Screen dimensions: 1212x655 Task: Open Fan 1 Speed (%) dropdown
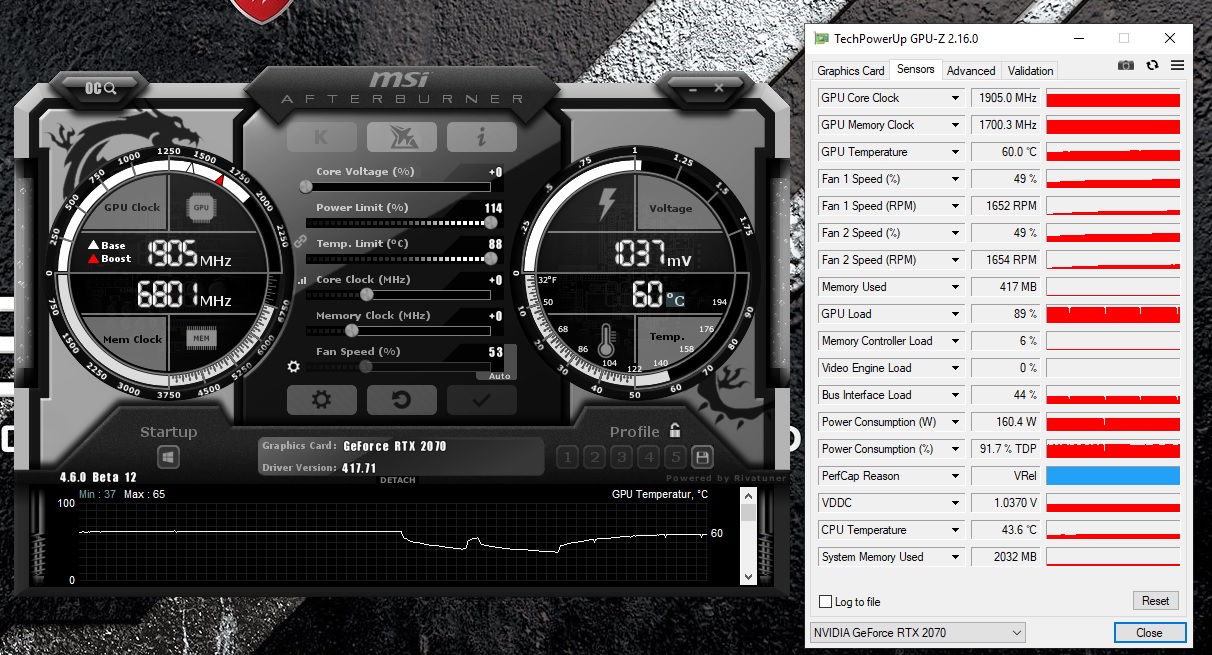pos(955,179)
